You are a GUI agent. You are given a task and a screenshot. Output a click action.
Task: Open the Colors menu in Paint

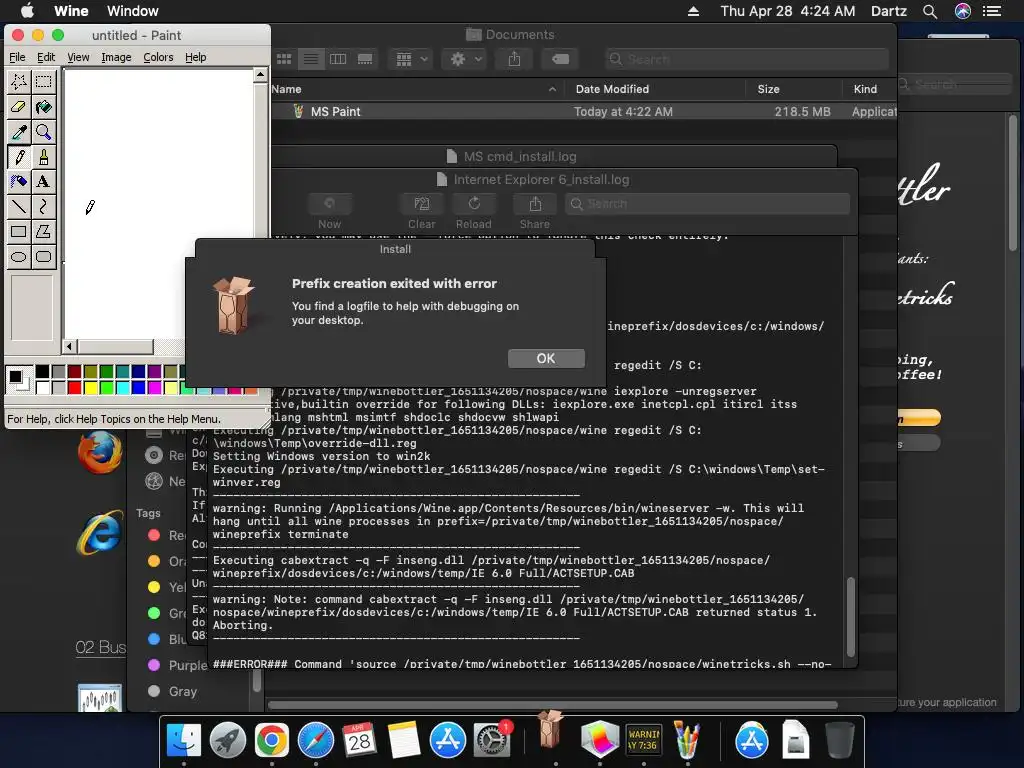pyautogui.click(x=158, y=57)
